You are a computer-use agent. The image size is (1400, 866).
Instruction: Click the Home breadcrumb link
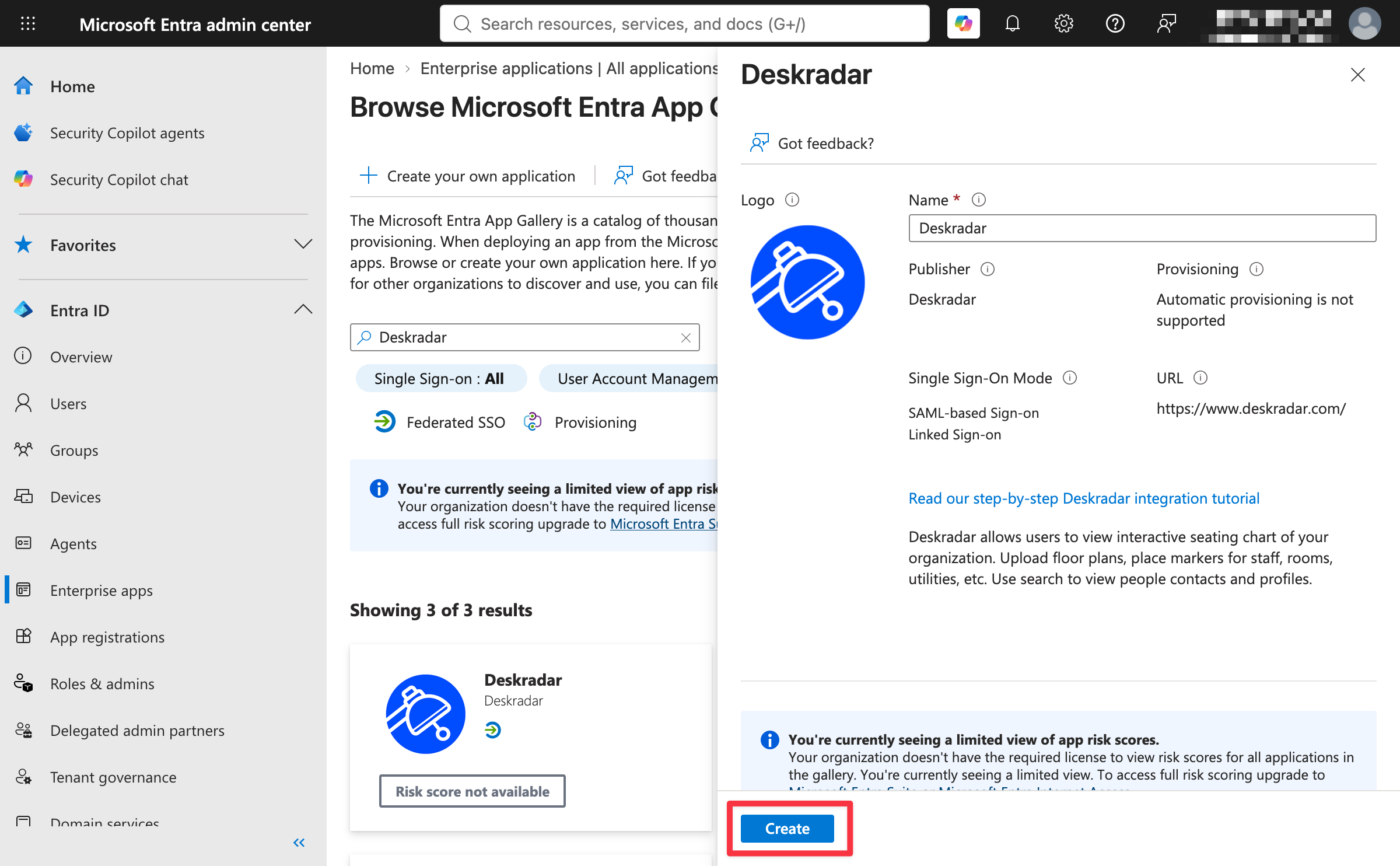[372, 68]
